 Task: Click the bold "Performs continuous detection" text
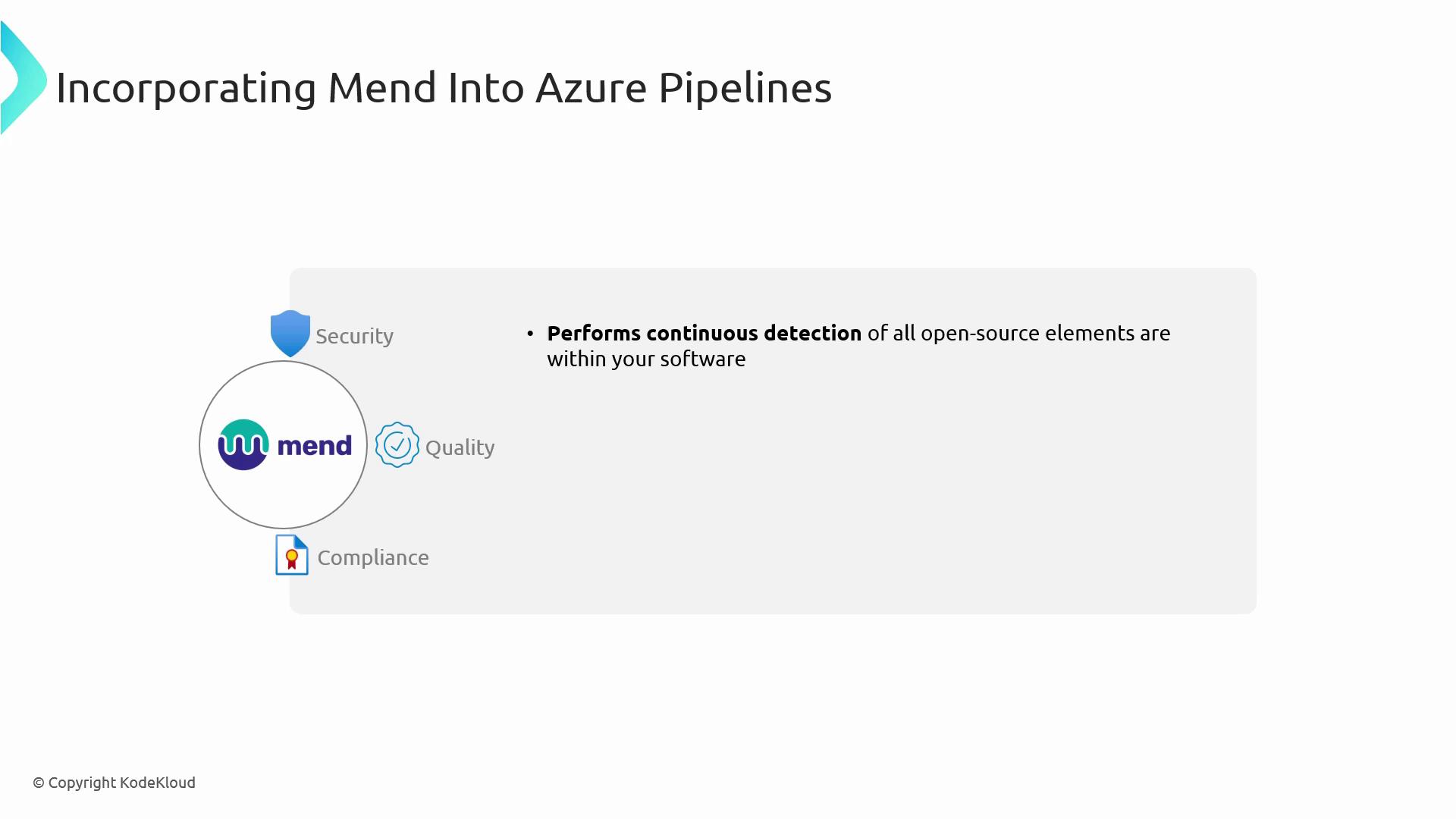(704, 333)
